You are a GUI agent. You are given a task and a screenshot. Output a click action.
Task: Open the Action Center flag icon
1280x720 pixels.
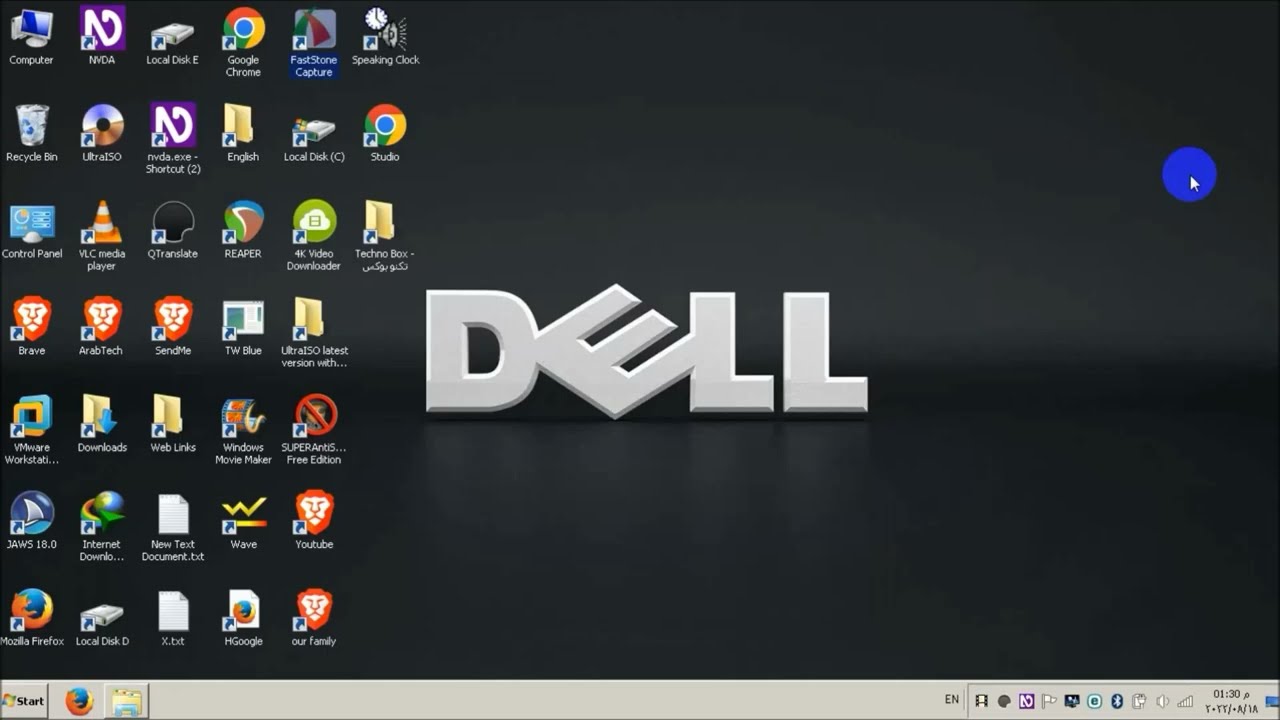click(1049, 701)
